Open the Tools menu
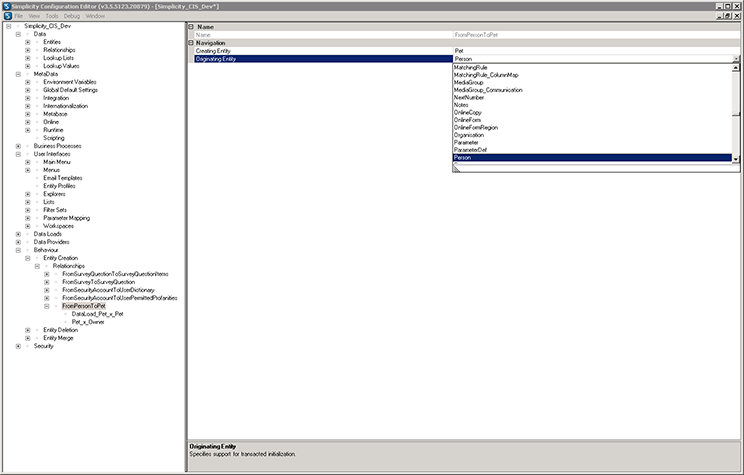Viewport: 744px width, 475px height. (51, 16)
